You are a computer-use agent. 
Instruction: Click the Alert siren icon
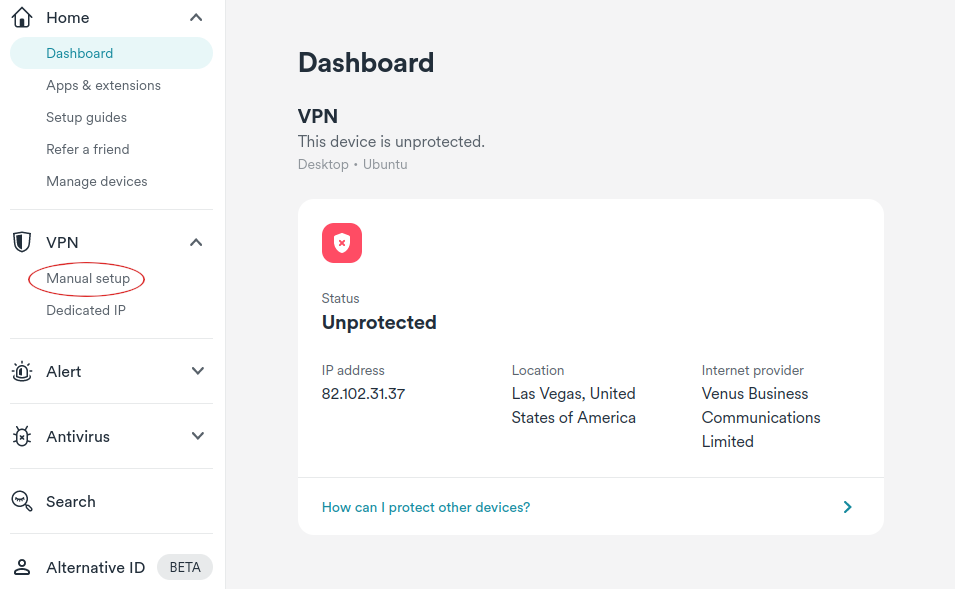tap(21, 371)
